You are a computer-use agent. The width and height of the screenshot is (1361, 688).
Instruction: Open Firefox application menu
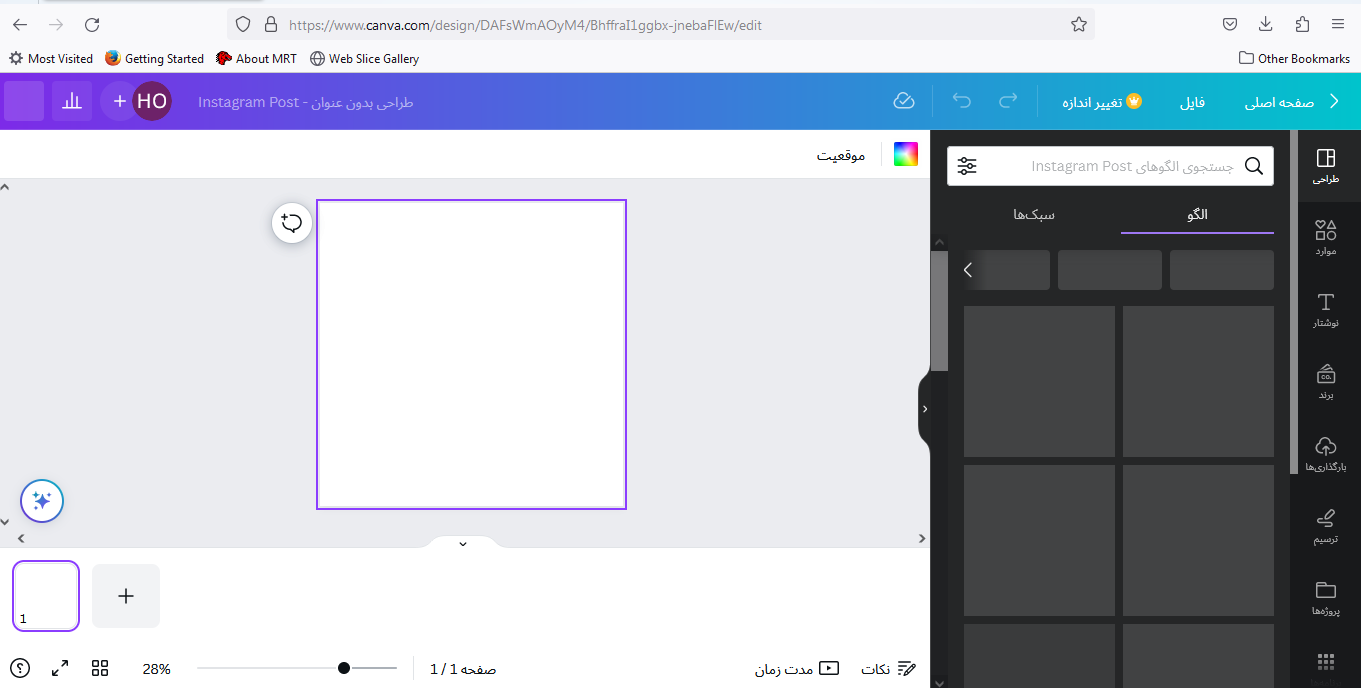coord(1337,24)
